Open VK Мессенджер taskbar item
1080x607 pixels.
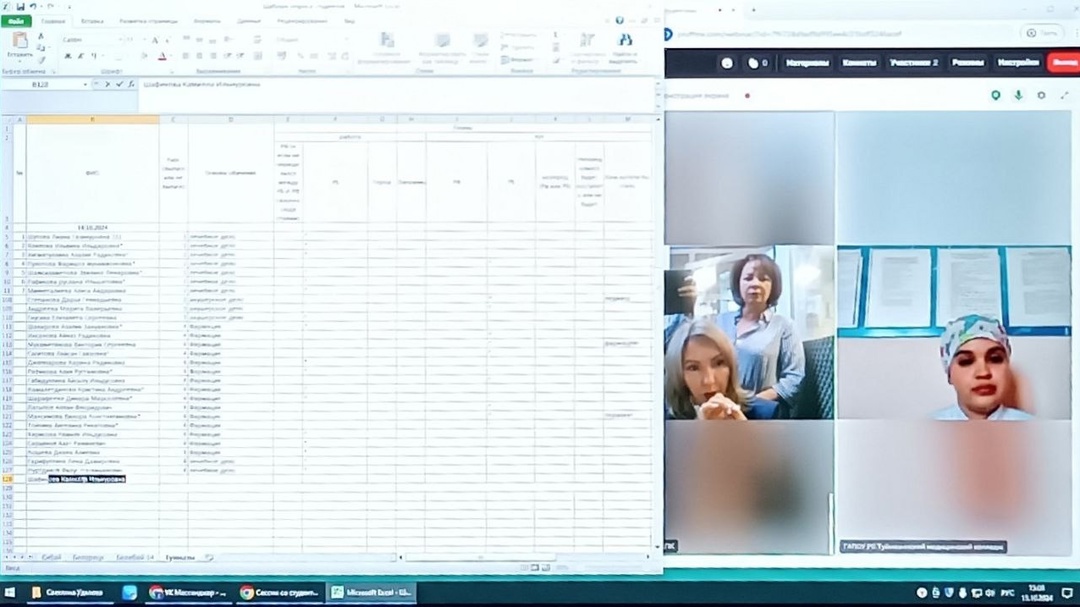point(187,593)
